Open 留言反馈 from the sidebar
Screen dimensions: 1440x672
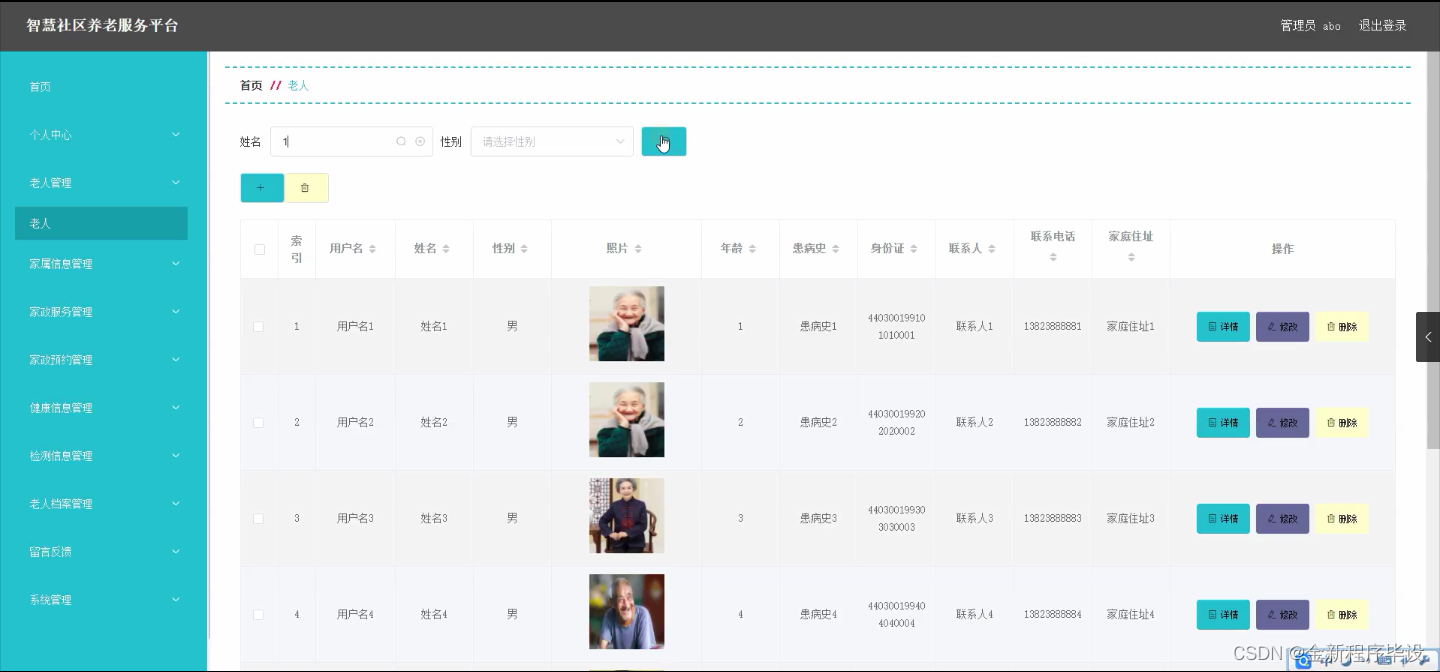51,551
